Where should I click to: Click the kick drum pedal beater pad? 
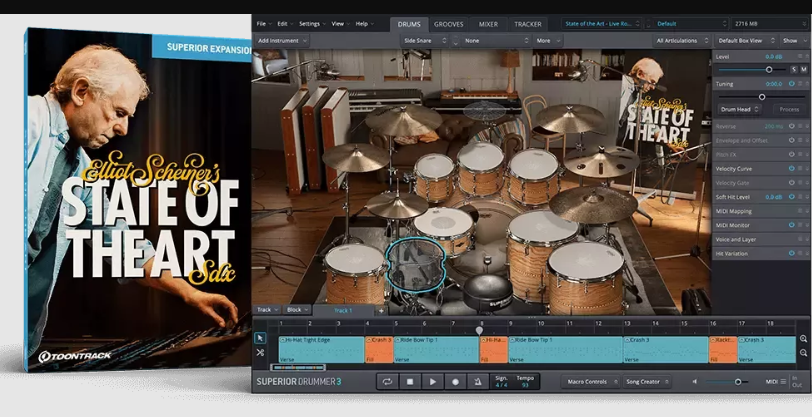tap(487, 293)
